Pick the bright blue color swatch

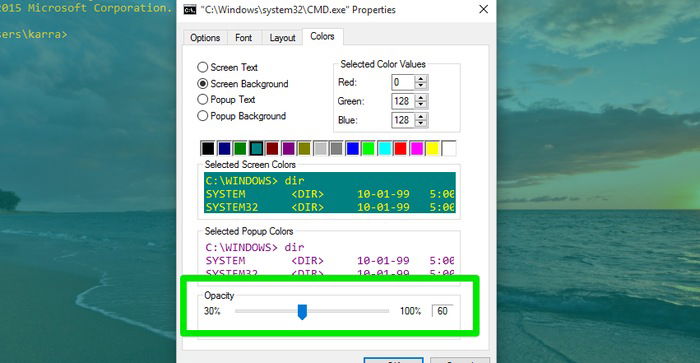(353, 148)
